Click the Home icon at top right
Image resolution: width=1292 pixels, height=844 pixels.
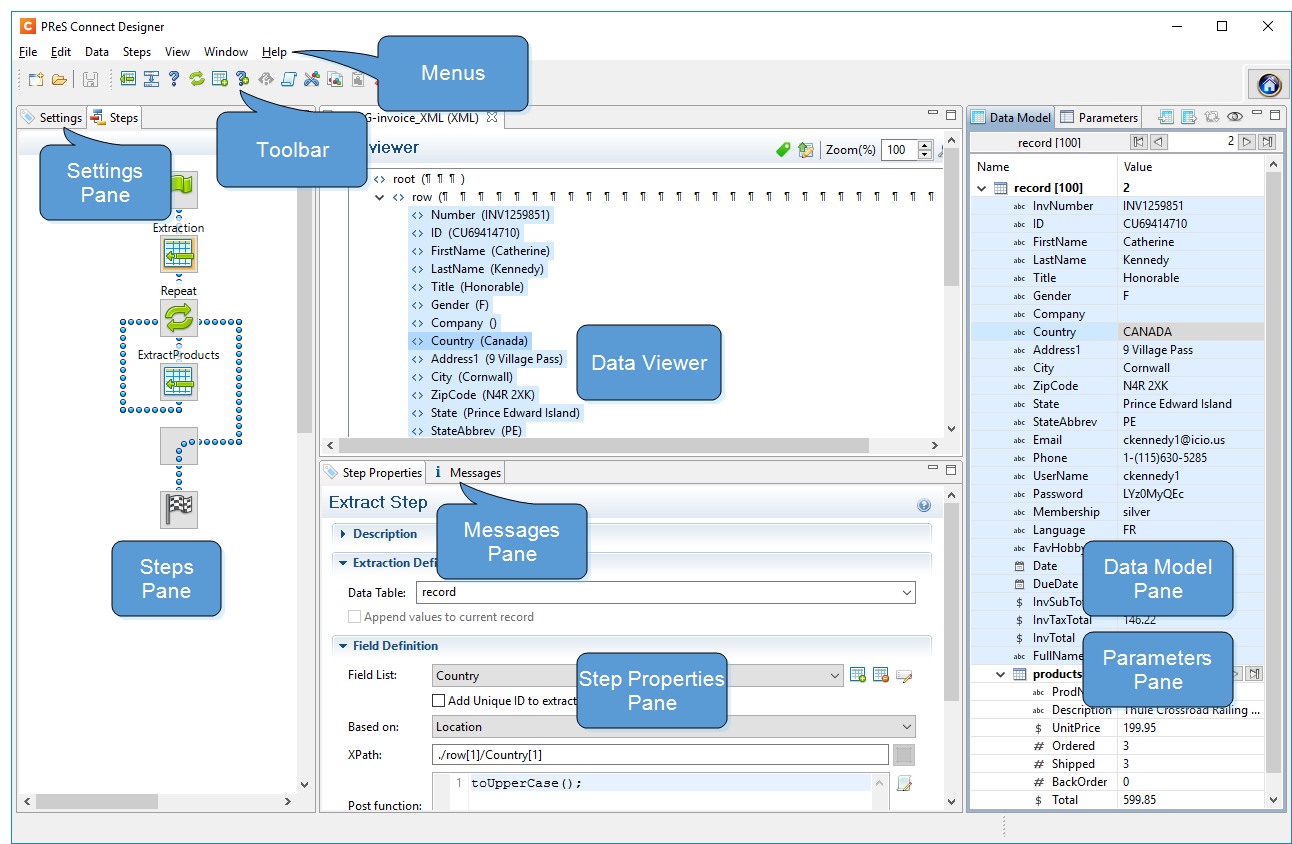point(1268,85)
